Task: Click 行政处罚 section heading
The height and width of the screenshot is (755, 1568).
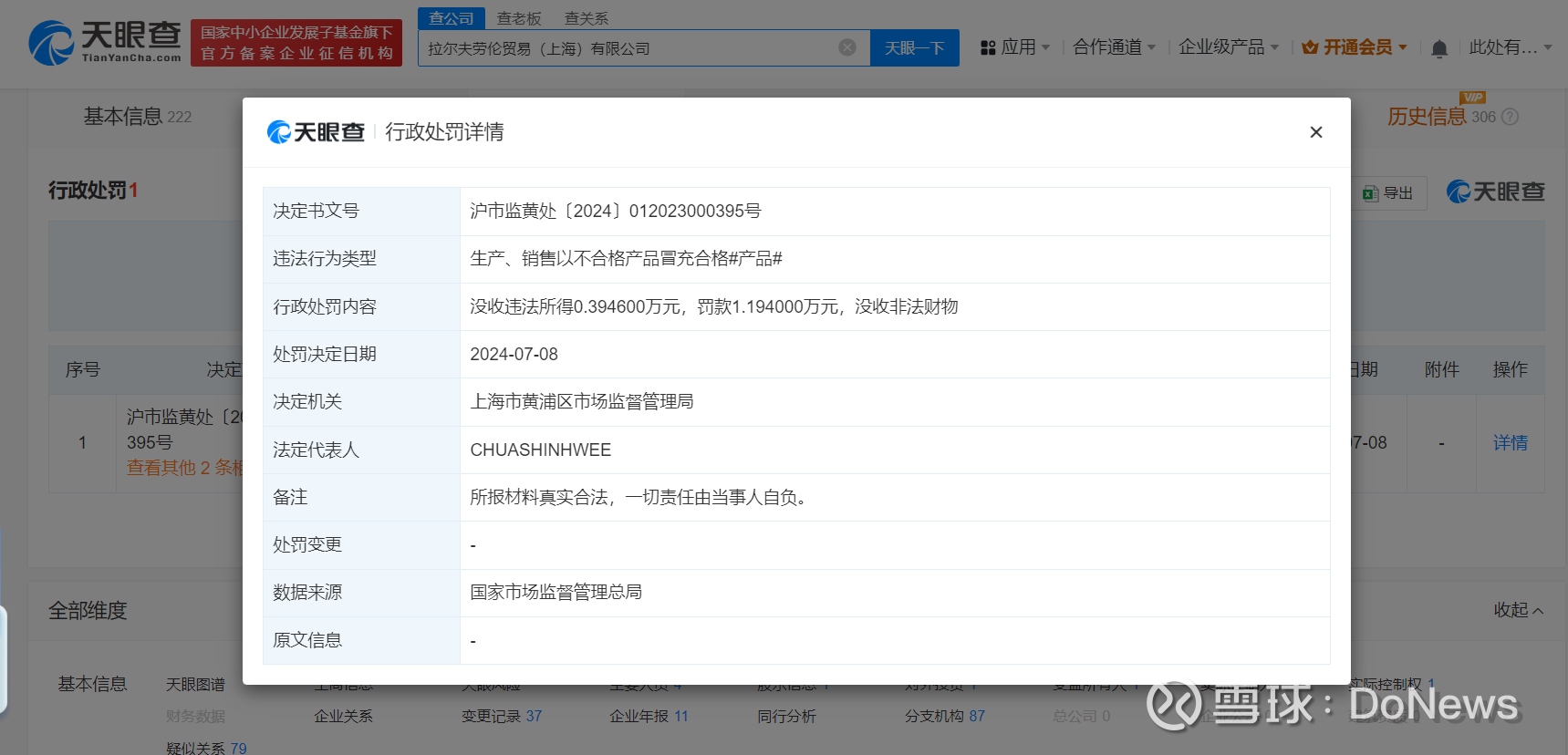Action: (93, 191)
